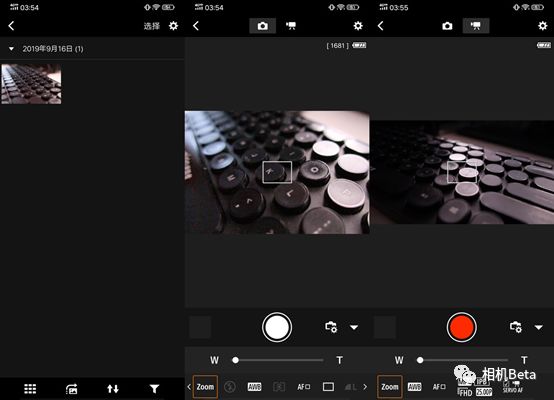Collapse the 2019年9月16日 date group

click(11, 49)
